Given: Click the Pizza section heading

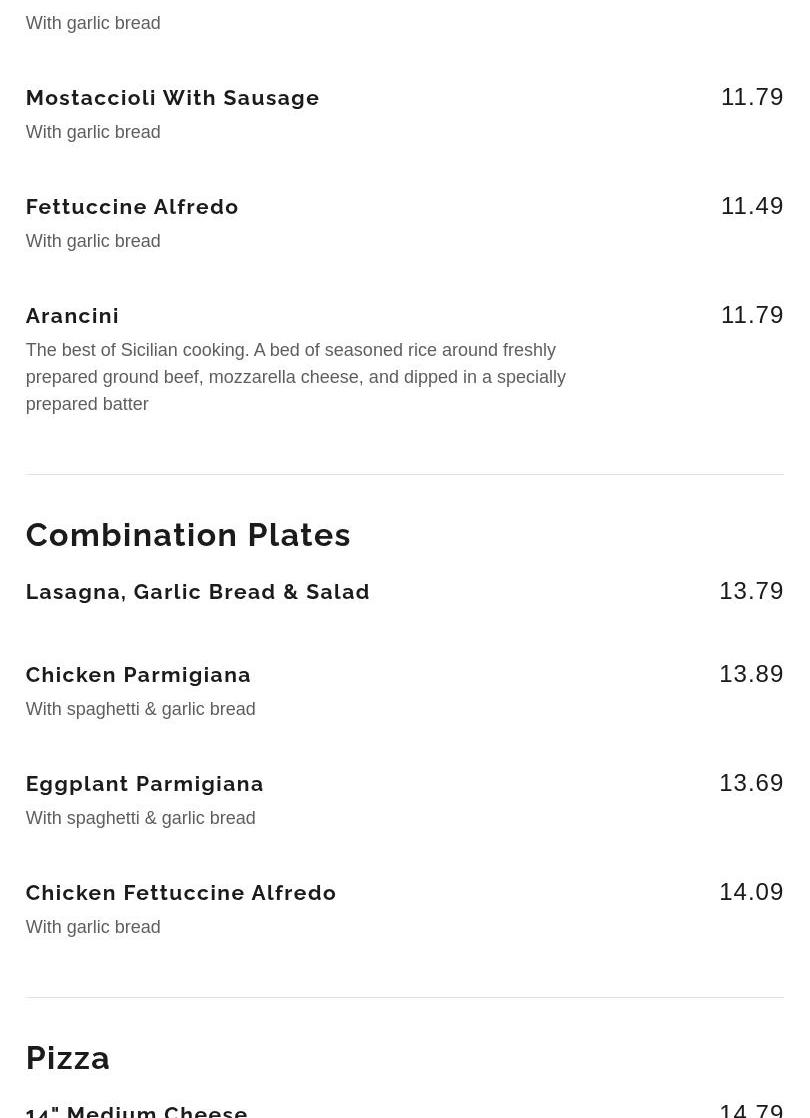Looking at the screenshot, I should pos(68,1058).
